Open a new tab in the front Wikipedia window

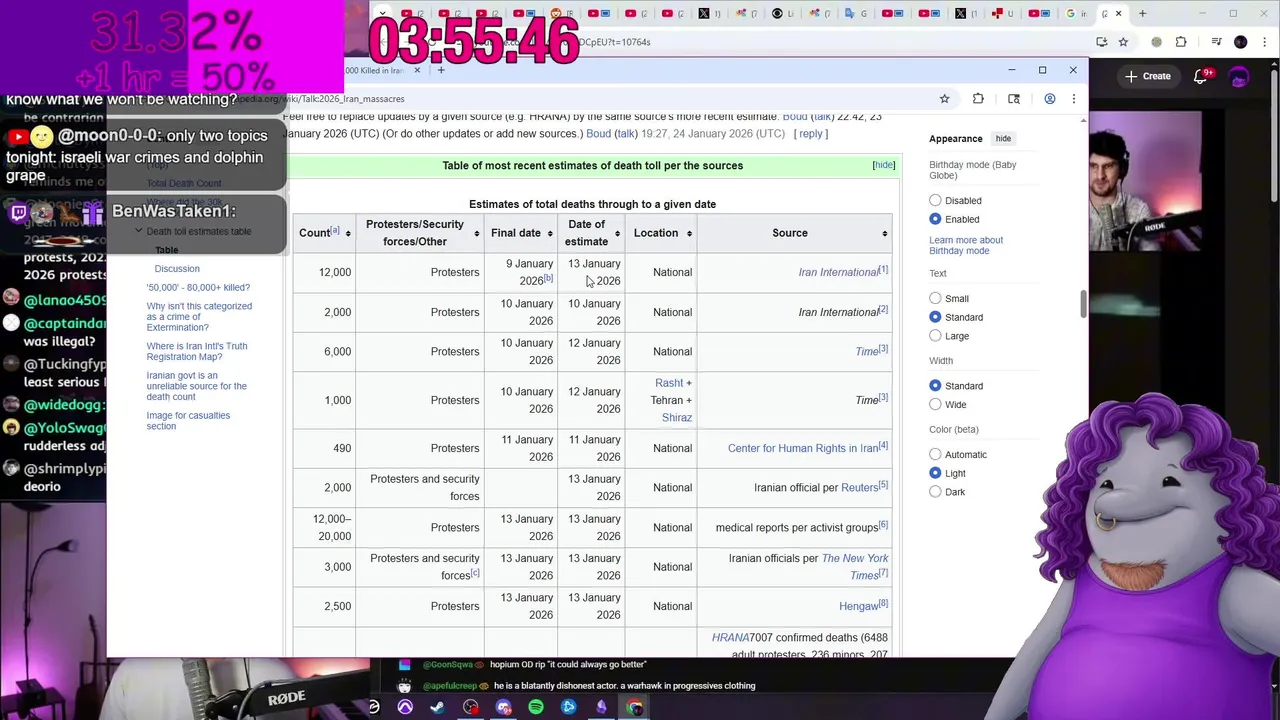click(441, 70)
